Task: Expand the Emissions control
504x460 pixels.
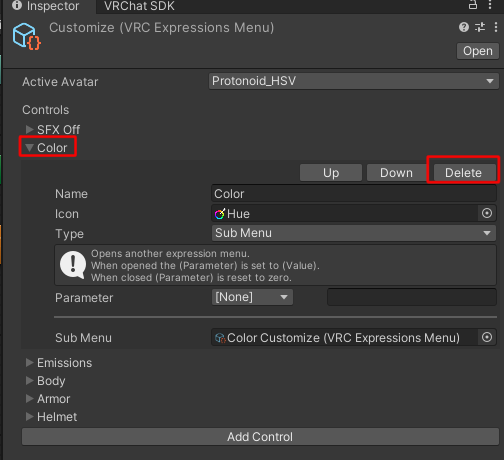Action: 29,362
